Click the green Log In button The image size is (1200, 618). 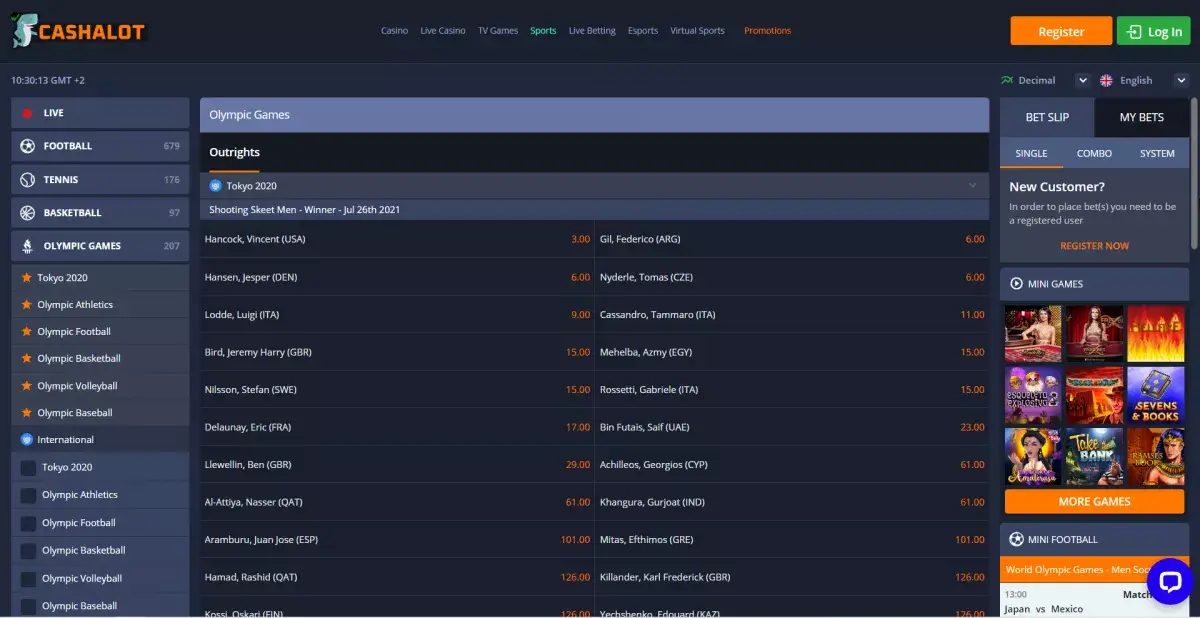pos(1154,31)
